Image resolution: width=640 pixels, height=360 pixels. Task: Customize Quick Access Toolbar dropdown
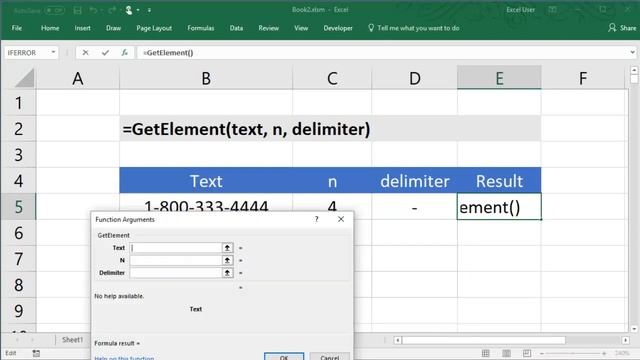tap(149, 10)
